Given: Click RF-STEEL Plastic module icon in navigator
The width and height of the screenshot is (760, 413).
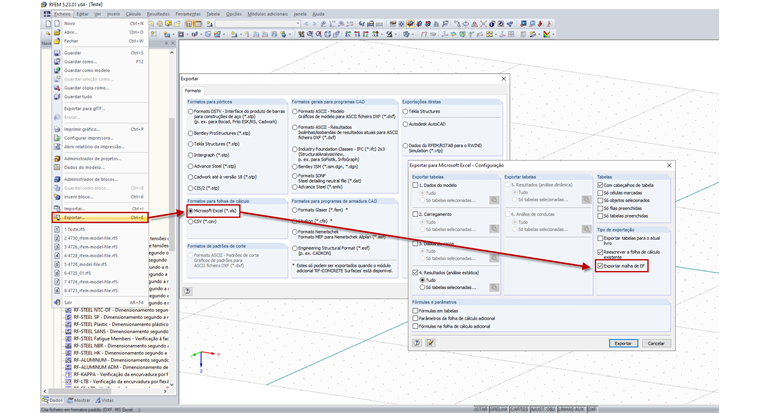Looking at the screenshot, I should pos(68,324).
